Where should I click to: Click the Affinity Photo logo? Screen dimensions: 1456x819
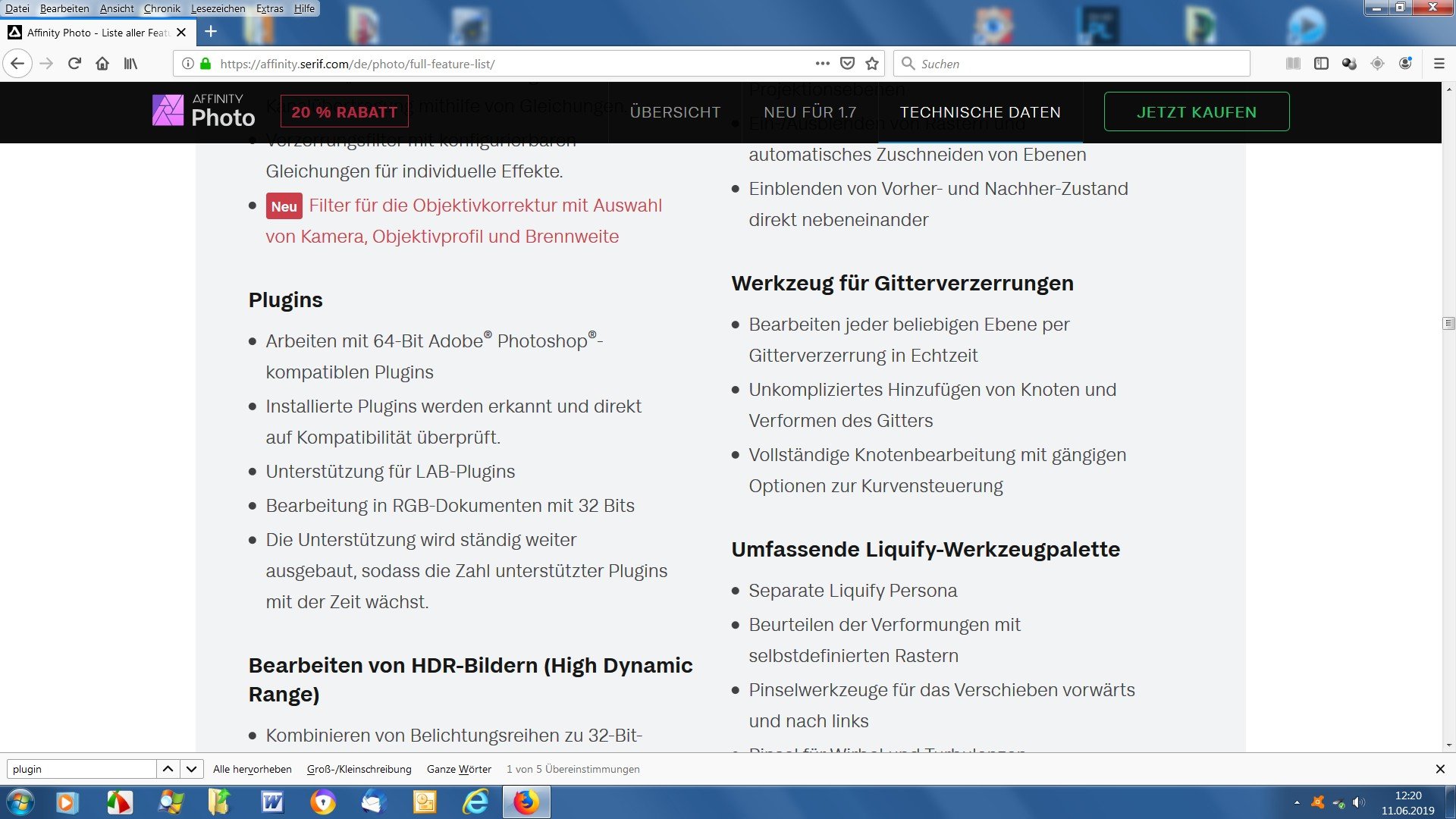[203, 111]
